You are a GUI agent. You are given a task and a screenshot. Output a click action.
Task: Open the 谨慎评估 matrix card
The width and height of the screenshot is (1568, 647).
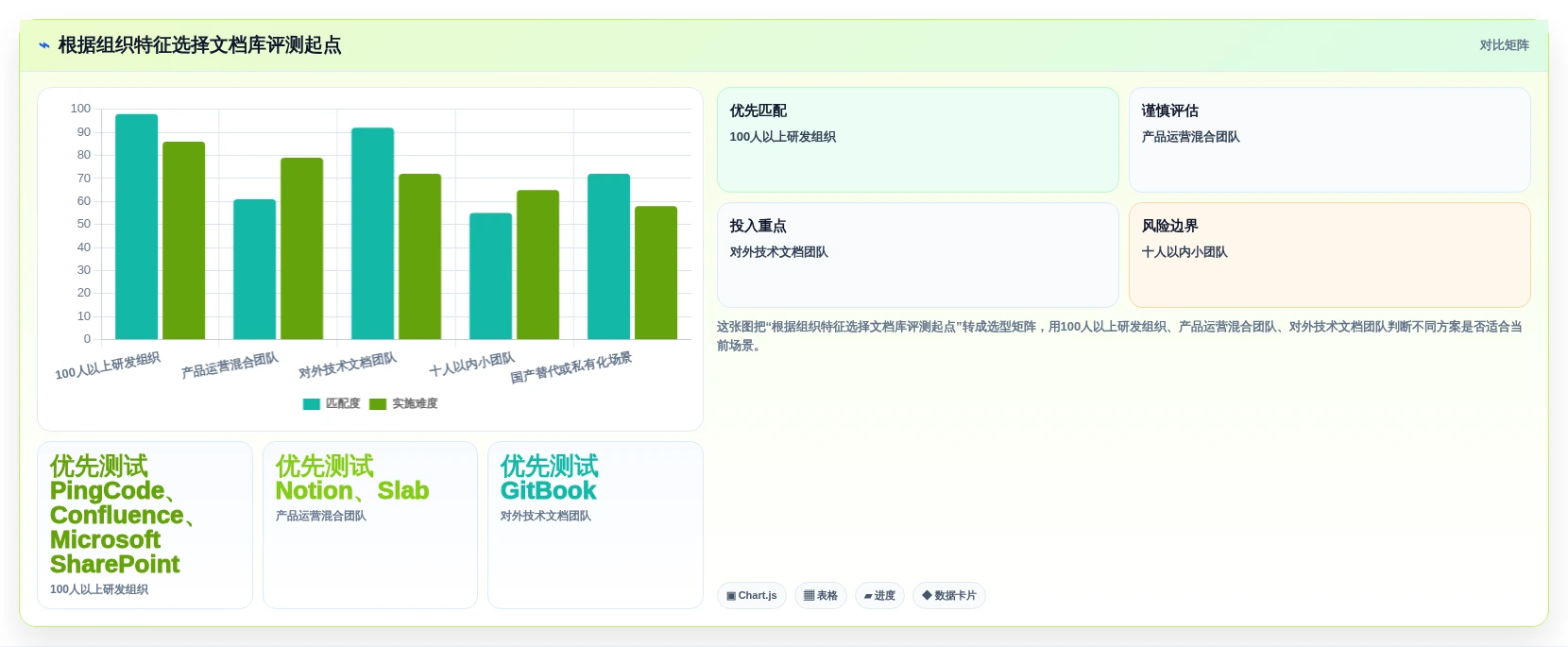1330,140
